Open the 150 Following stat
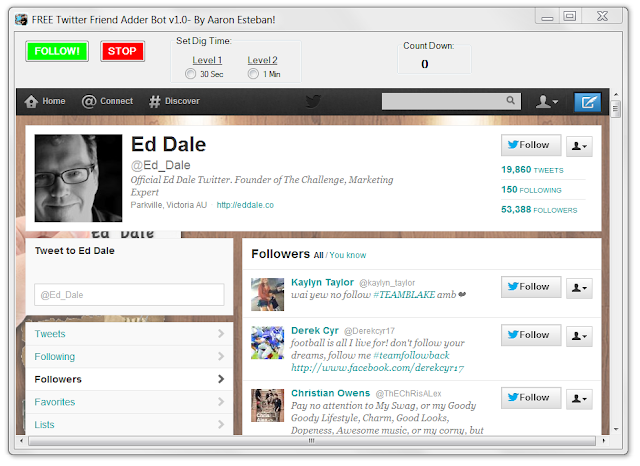This screenshot has height=466, width=640. 531,190
